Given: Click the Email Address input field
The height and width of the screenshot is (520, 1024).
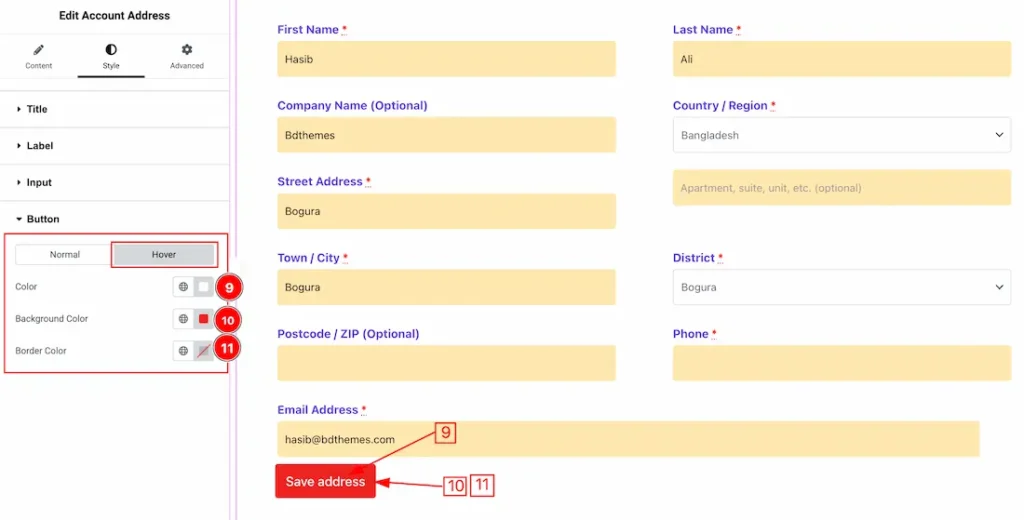Looking at the screenshot, I should (628, 439).
